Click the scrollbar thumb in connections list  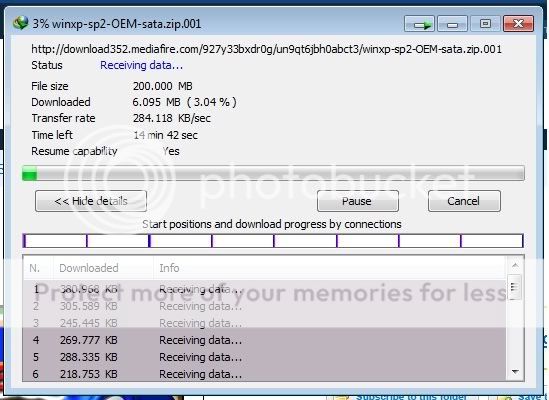(x=514, y=288)
